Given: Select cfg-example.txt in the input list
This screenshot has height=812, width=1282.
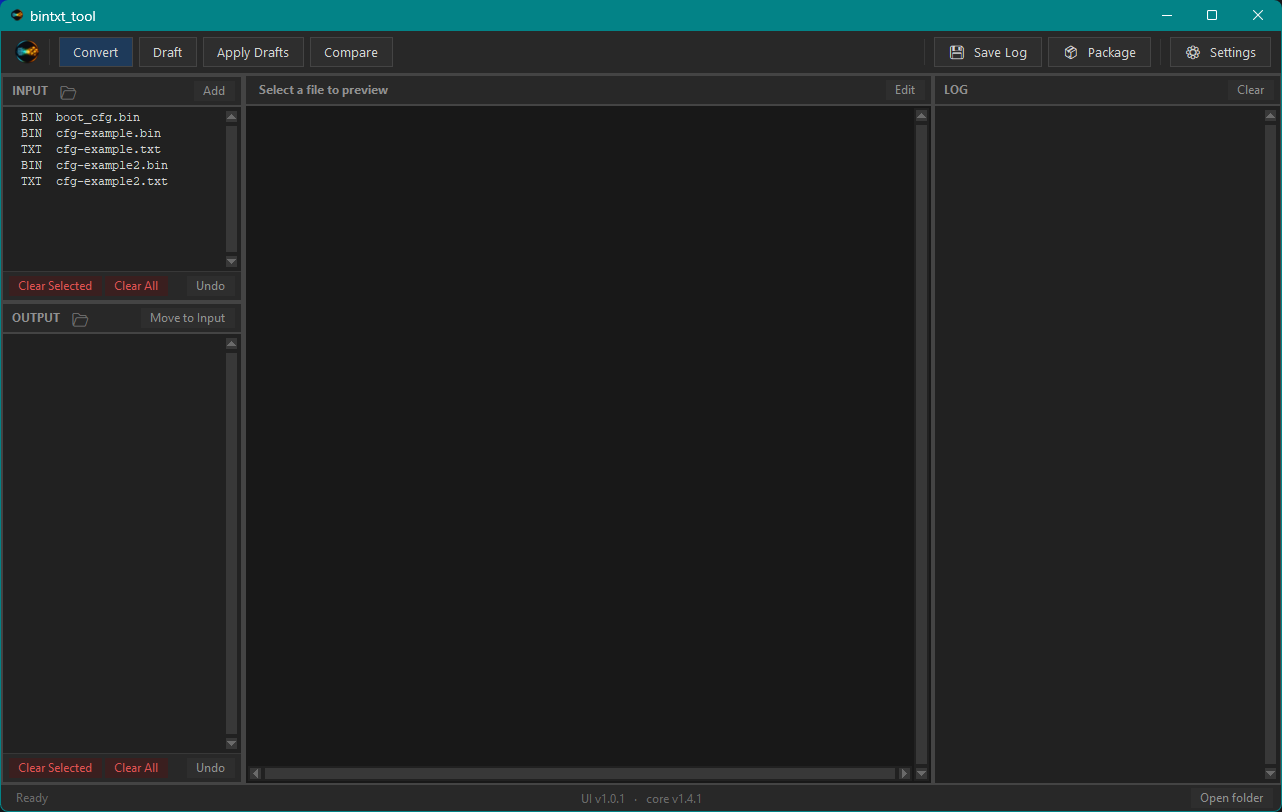Looking at the screenshot, I should coord(114,149).
